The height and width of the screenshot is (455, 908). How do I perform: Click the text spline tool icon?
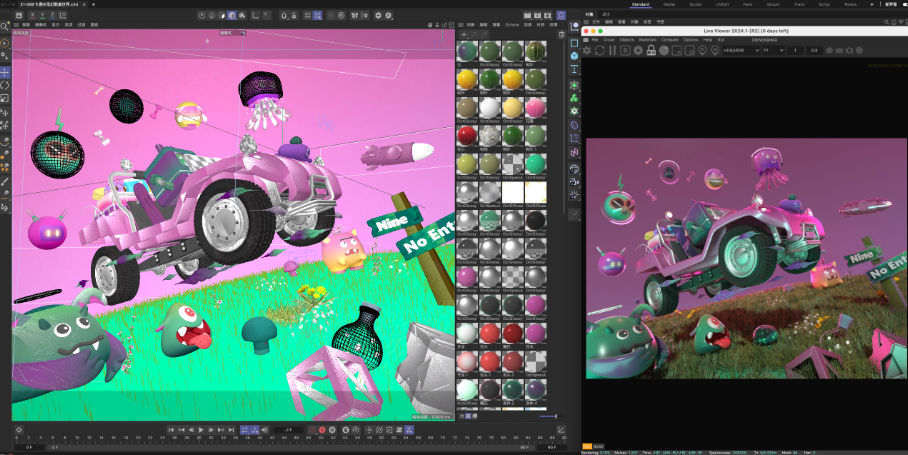click(x=574, y=70)
